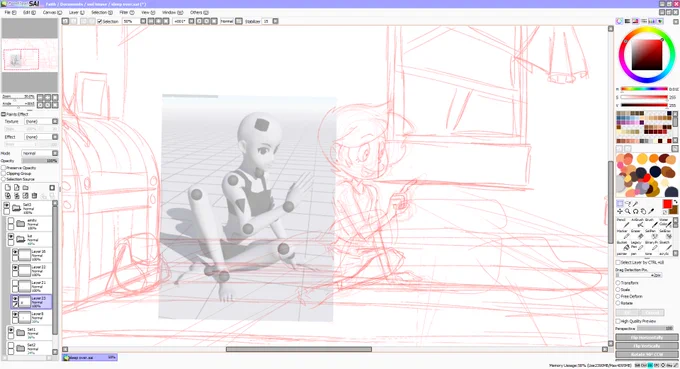Toggle the color wheel panel icon
The width and height of the screenshot is (680, 369).
click(x=619, y=21)
